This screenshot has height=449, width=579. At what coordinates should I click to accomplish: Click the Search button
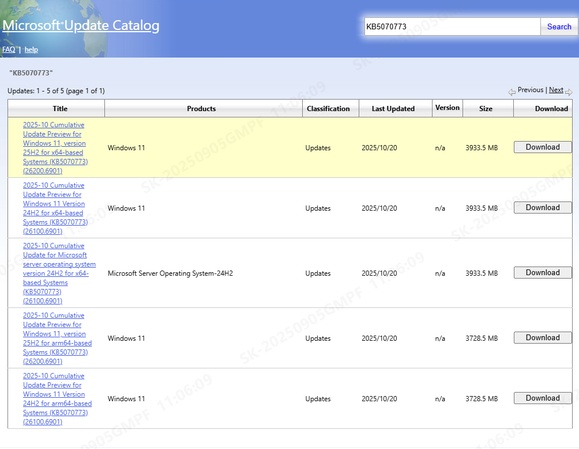(x=559, y=27)
